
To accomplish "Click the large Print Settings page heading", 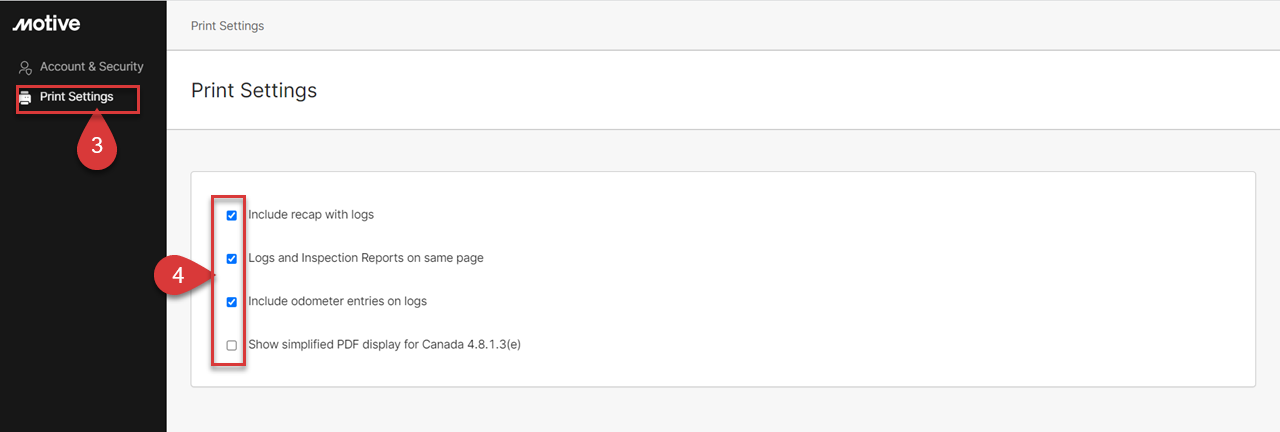I will (254, 90).
